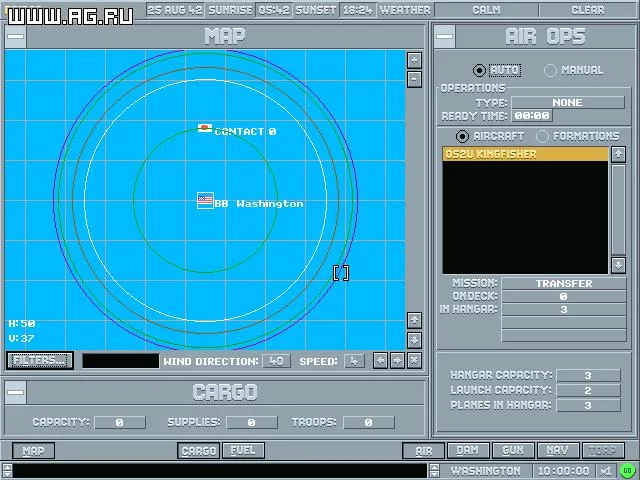Step the ship selector with the Washington arrows
The height and width of the screenshot is (480, 640).
click(x=434, y=471)
